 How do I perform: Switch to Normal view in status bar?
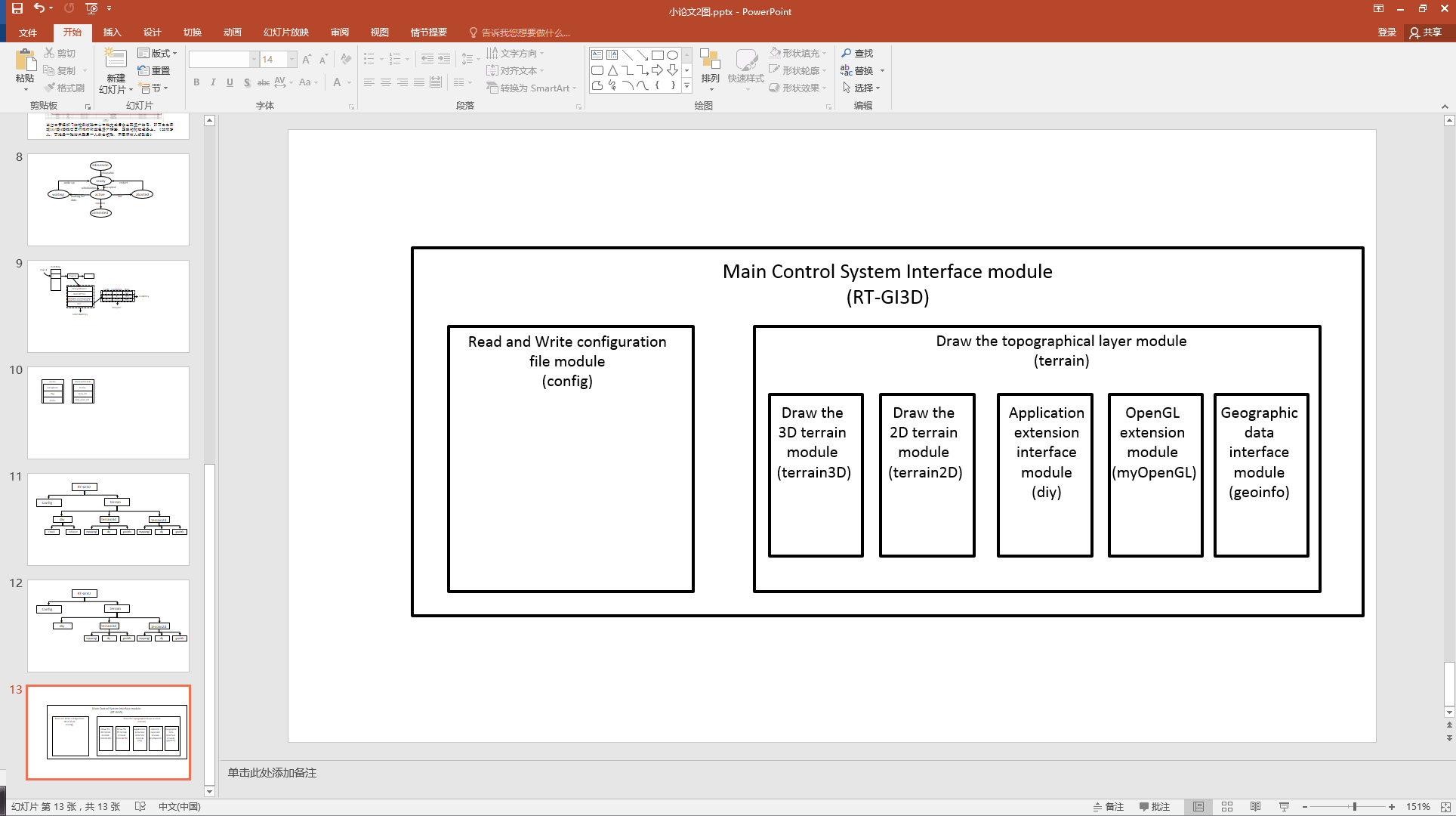[1198, 807]
